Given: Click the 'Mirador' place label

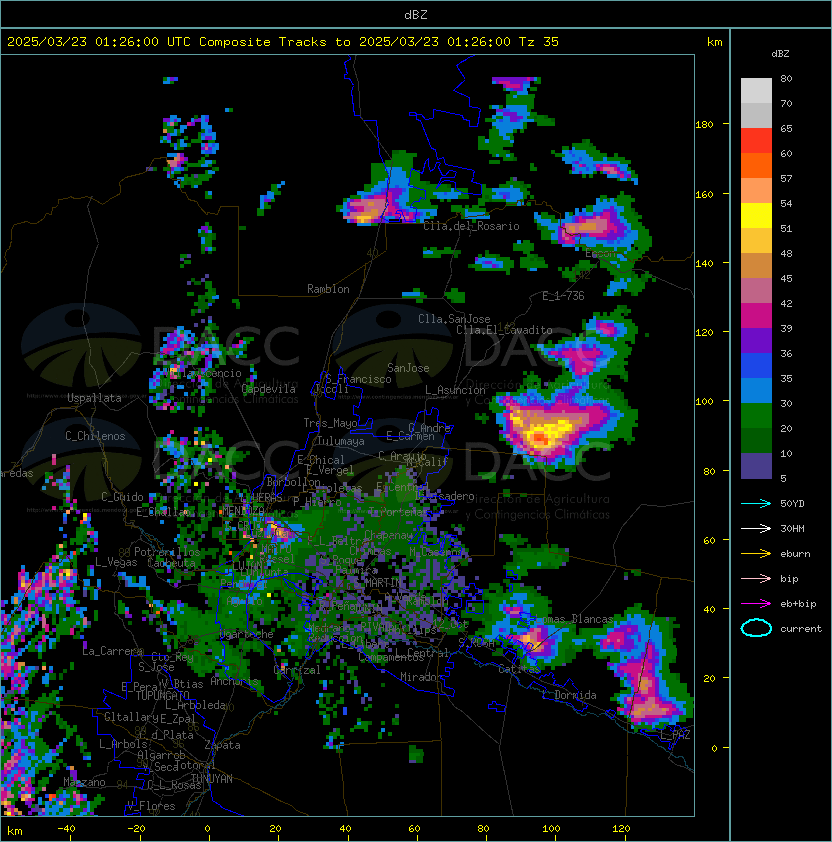Looking at the screenshot, I should [421, 677].
